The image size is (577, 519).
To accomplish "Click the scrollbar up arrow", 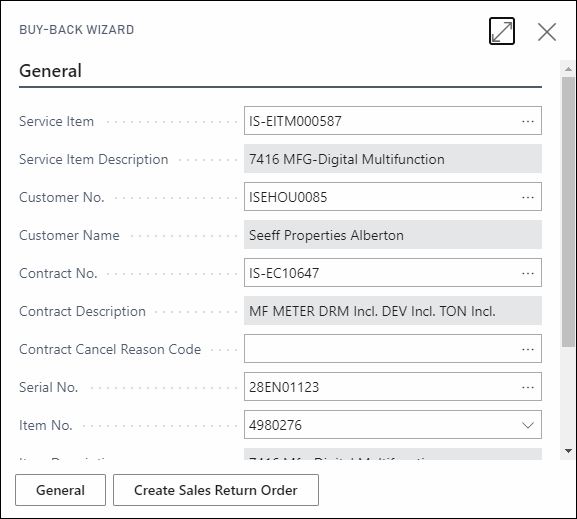I will [x=568, y=69].
